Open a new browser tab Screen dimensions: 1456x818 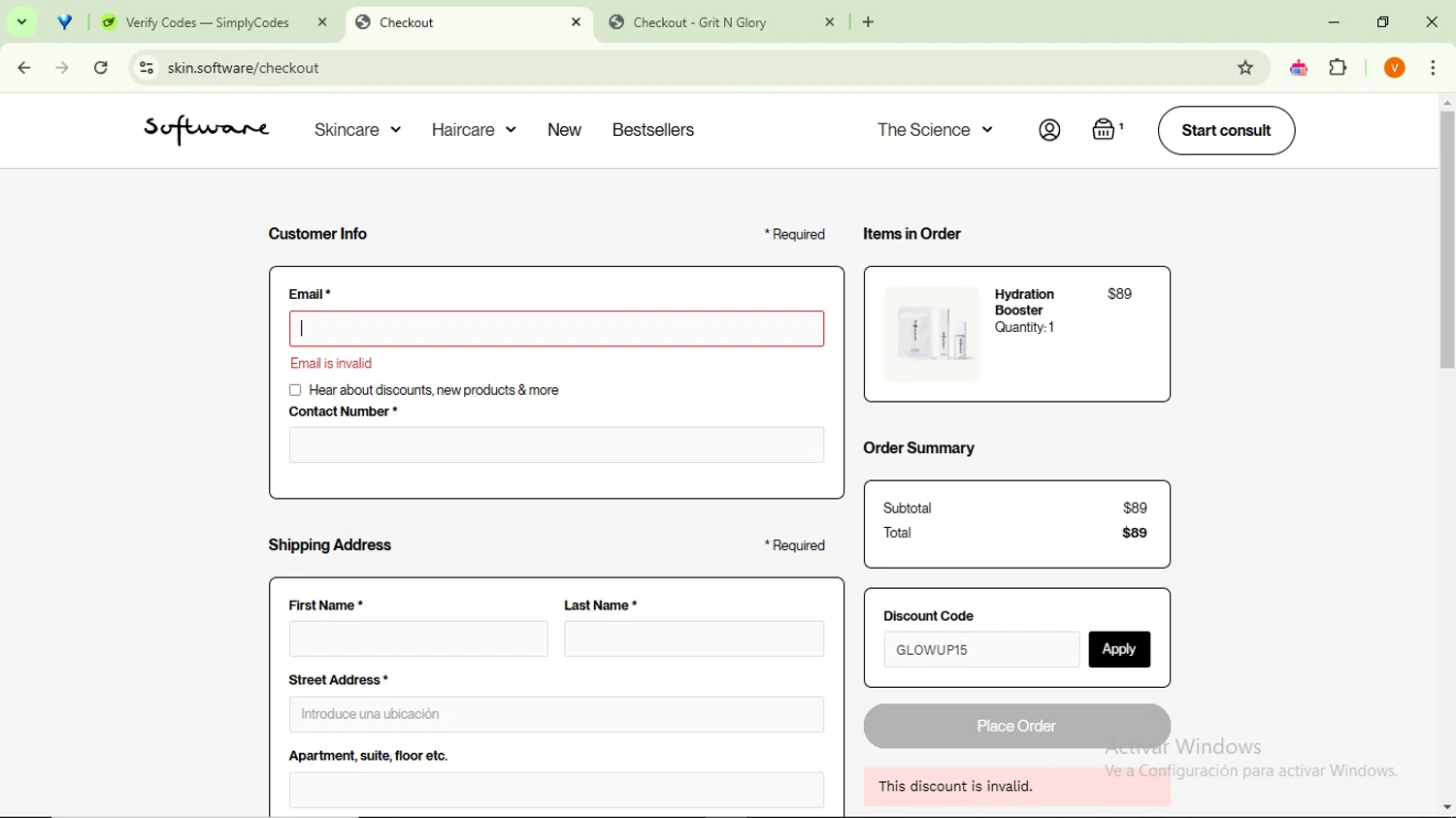click(x=869, y=22)
